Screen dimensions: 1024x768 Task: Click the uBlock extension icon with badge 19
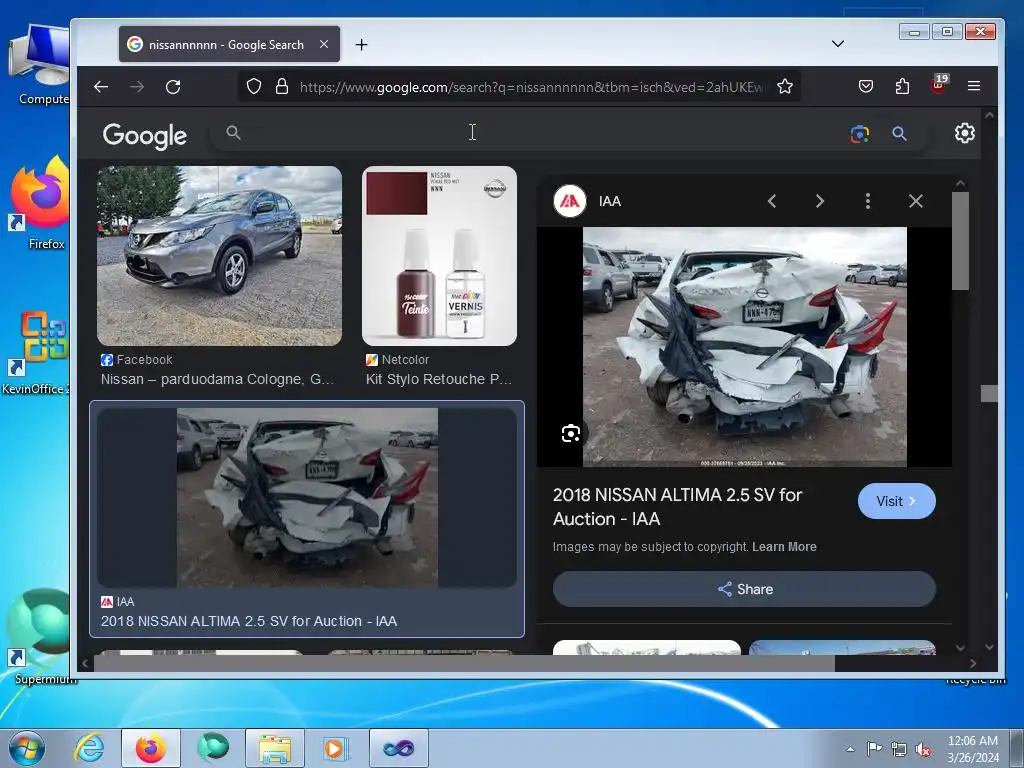[938, 86]
